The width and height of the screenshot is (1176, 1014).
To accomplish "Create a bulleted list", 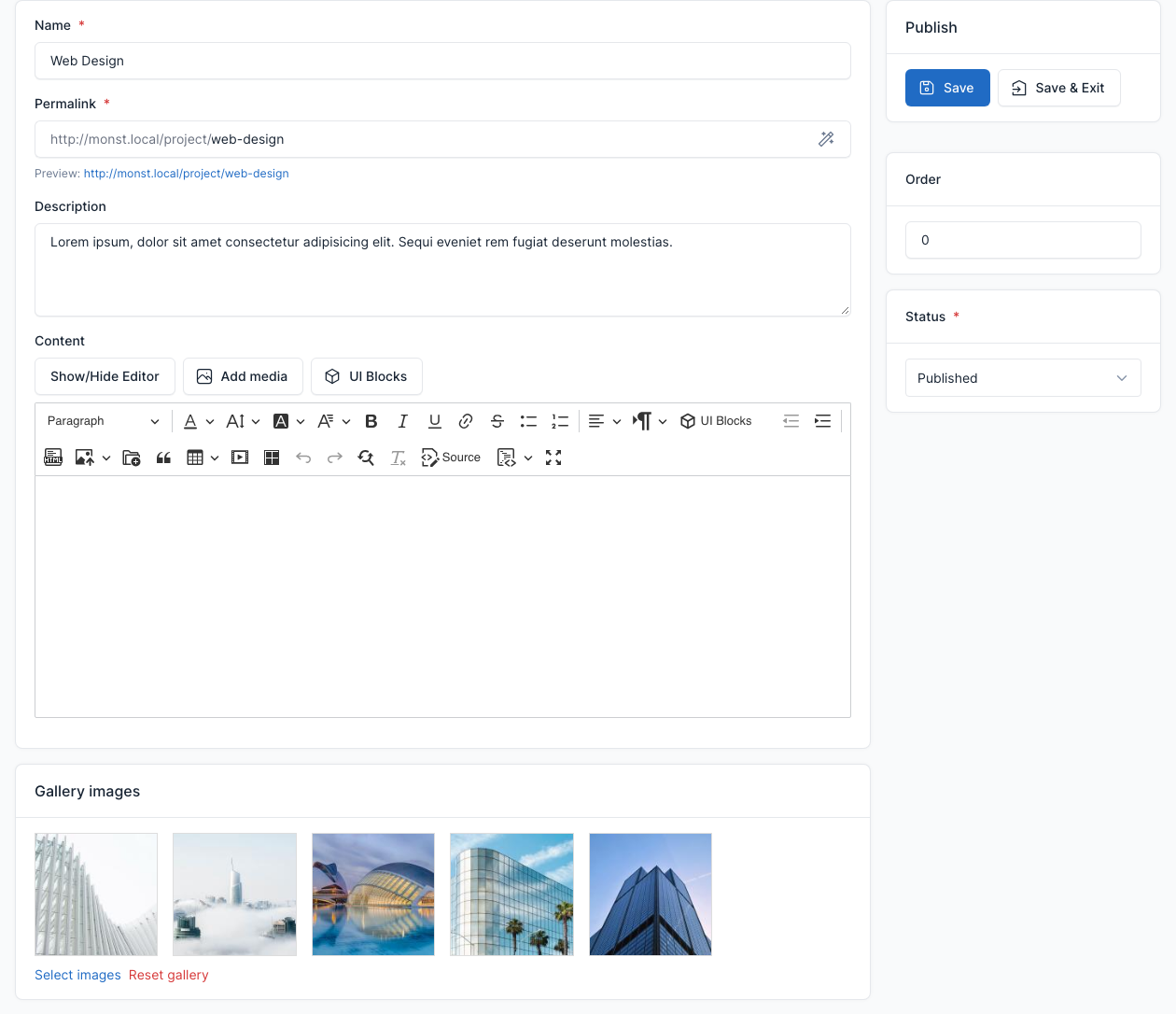I will point(528,421).
